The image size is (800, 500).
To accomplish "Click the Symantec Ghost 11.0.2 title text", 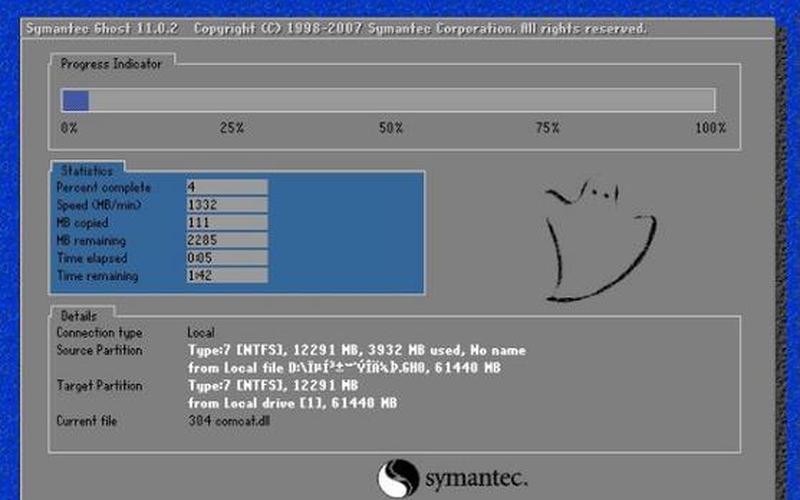I will (x=102, y=28).
